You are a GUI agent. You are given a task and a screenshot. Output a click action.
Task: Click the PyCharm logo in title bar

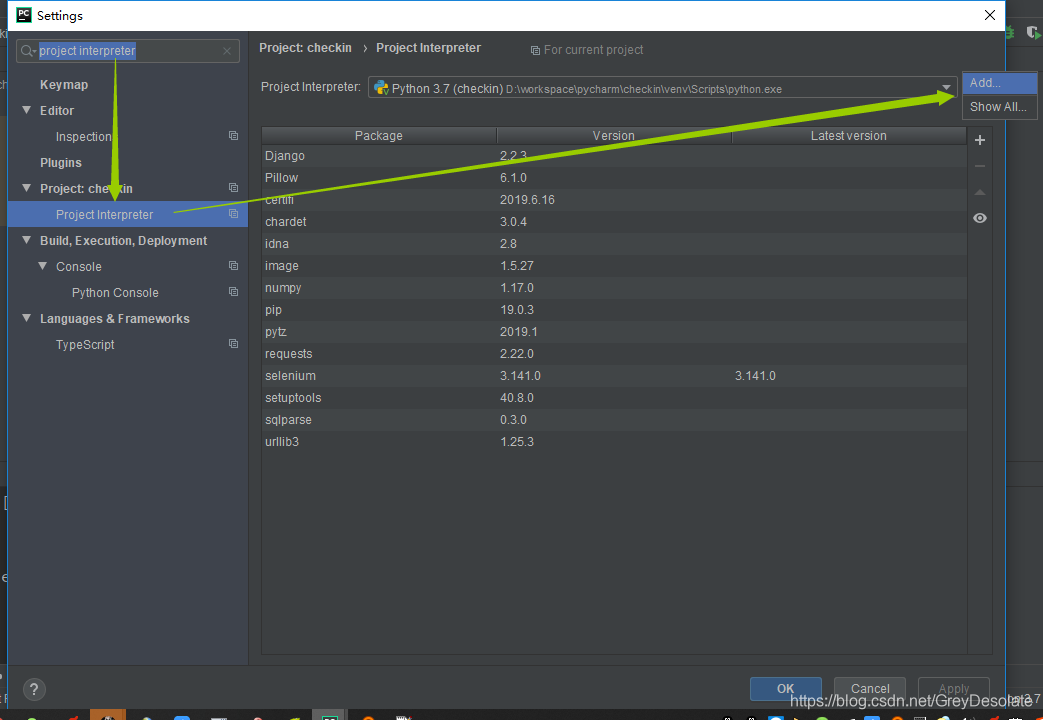pos(24,15)
